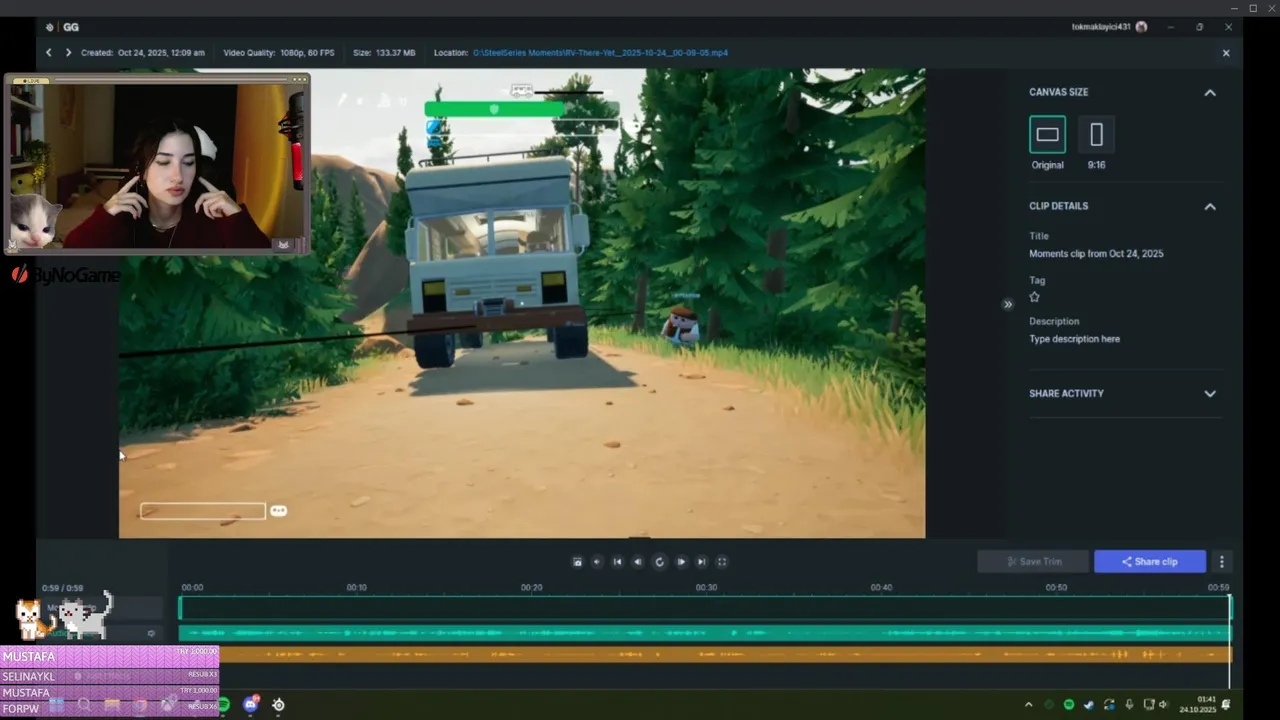Select the trim left handle on timeline

pos(180,607)
